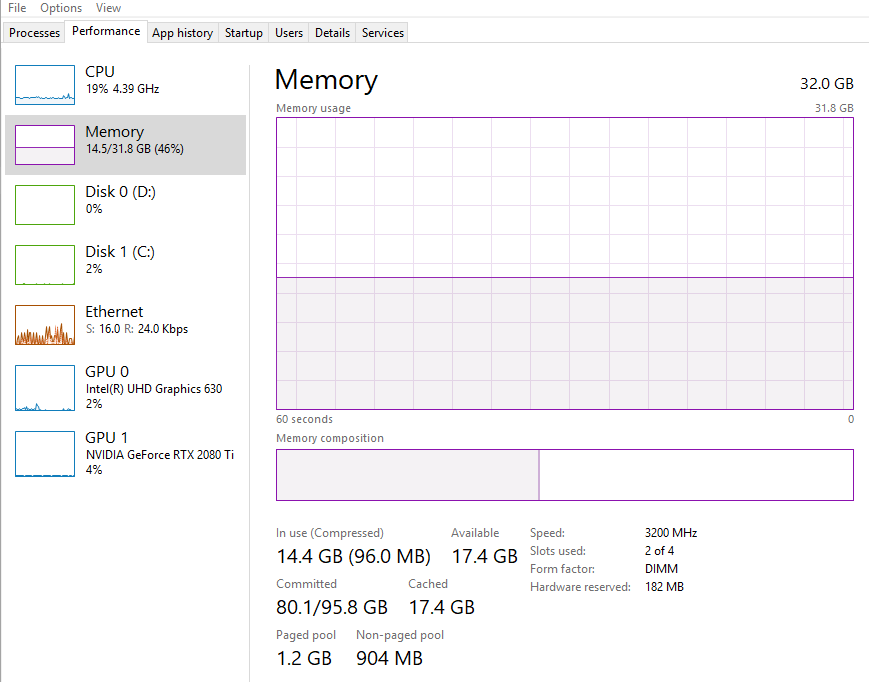Open the Options menu

click(61, 7)
